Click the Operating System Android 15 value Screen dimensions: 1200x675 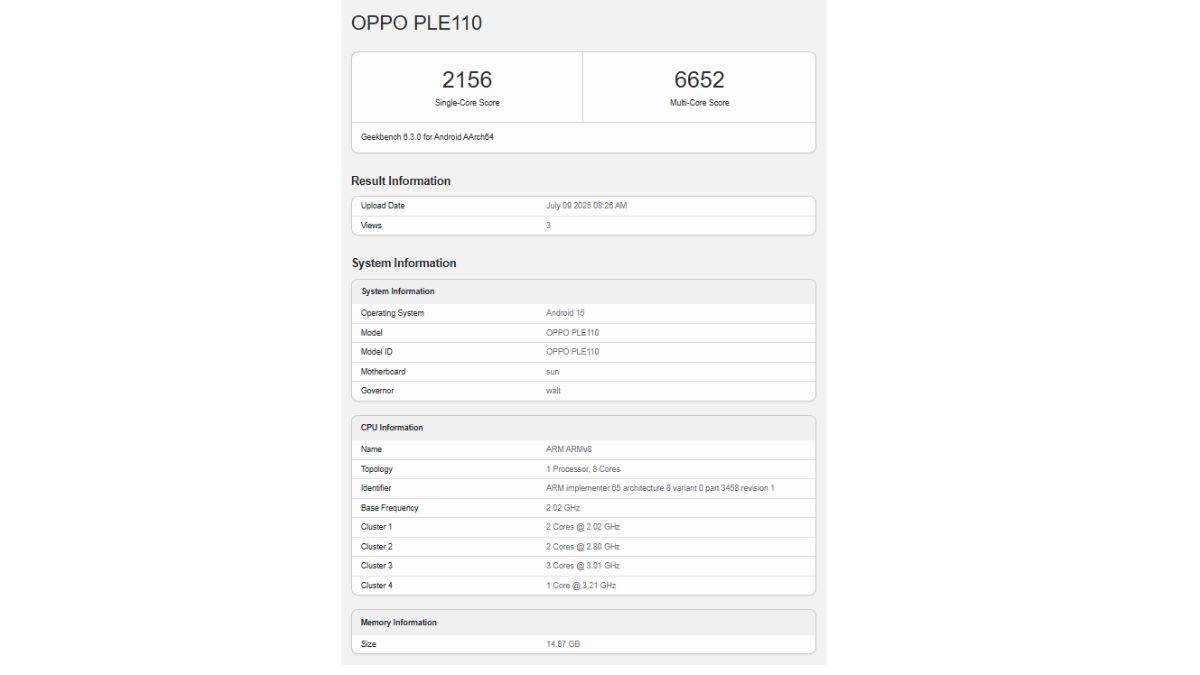tap(565, 313)
